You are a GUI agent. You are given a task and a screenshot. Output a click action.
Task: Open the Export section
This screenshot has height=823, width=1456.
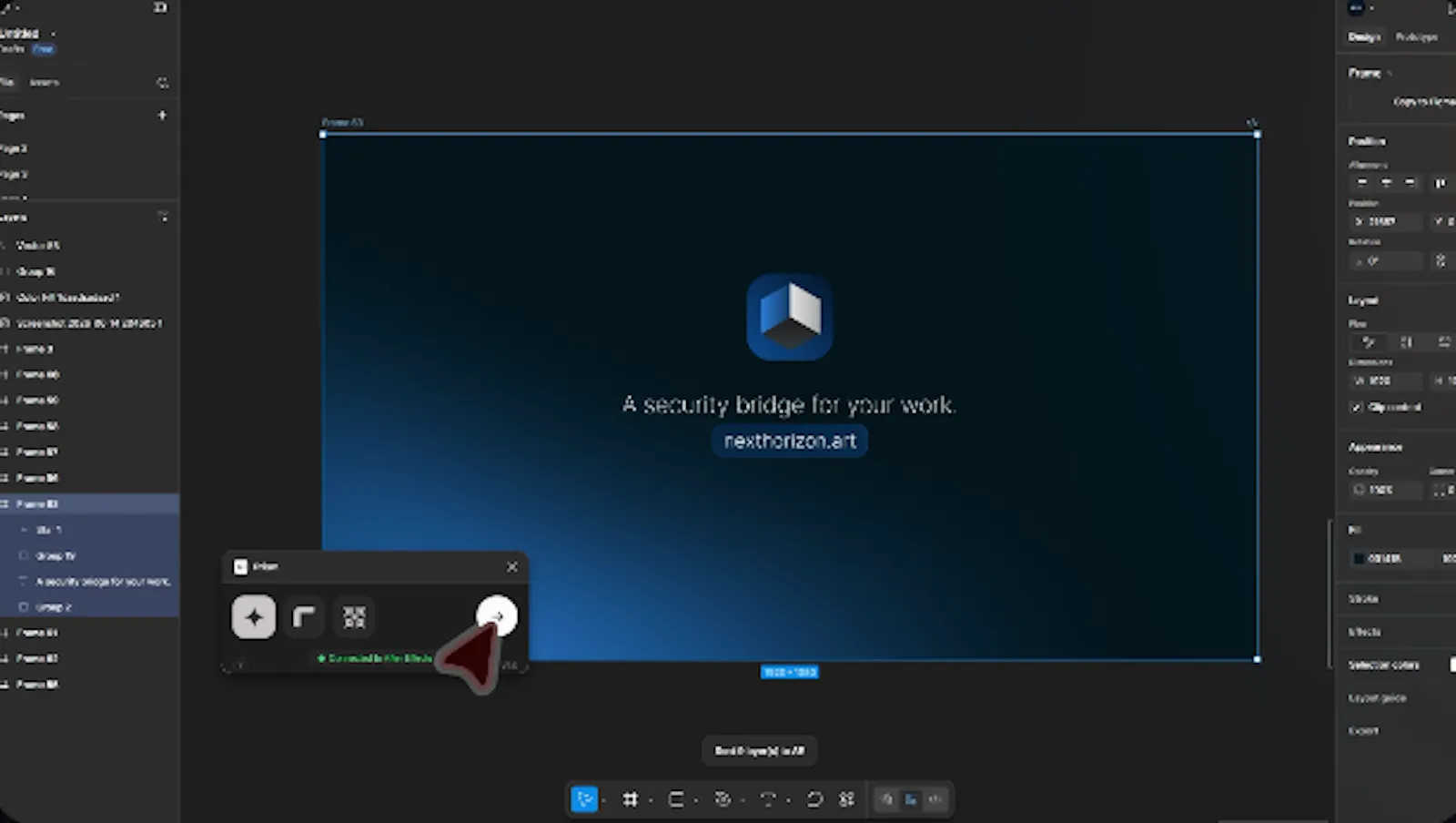pyautogui.click(x=1363, y=731)
